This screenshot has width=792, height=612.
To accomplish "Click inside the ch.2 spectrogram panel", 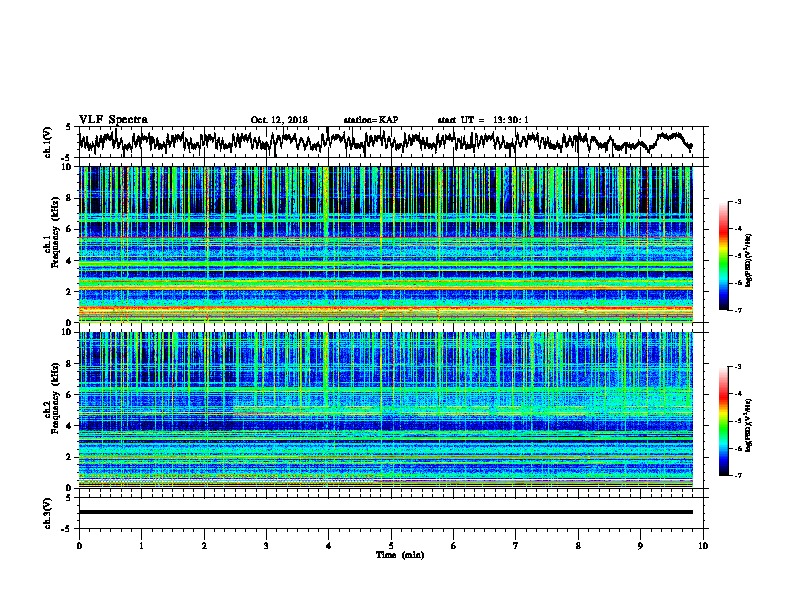I will tap(386, 410).
